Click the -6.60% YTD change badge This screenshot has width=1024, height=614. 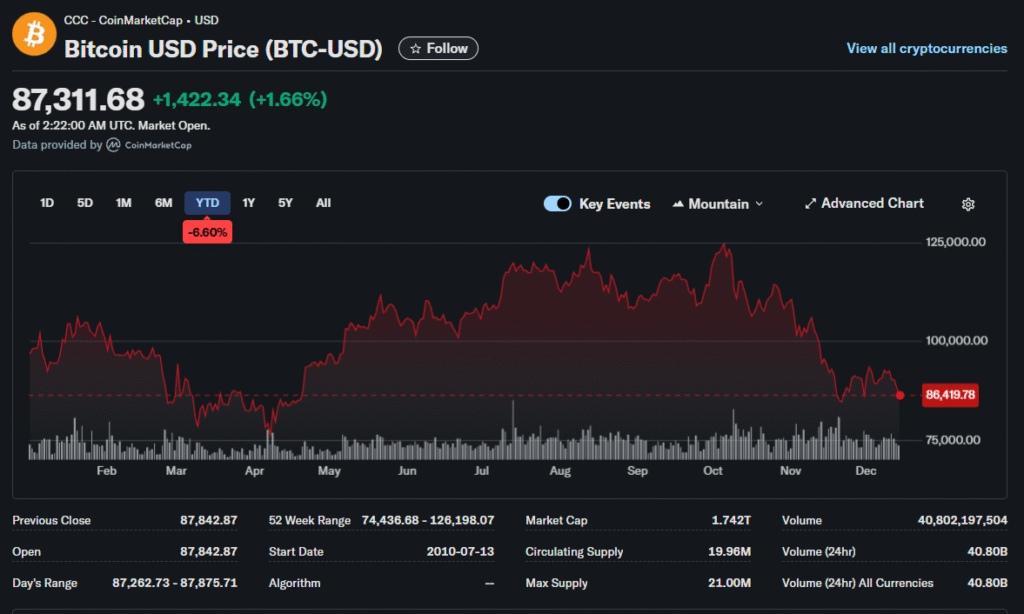click(207, 232)
